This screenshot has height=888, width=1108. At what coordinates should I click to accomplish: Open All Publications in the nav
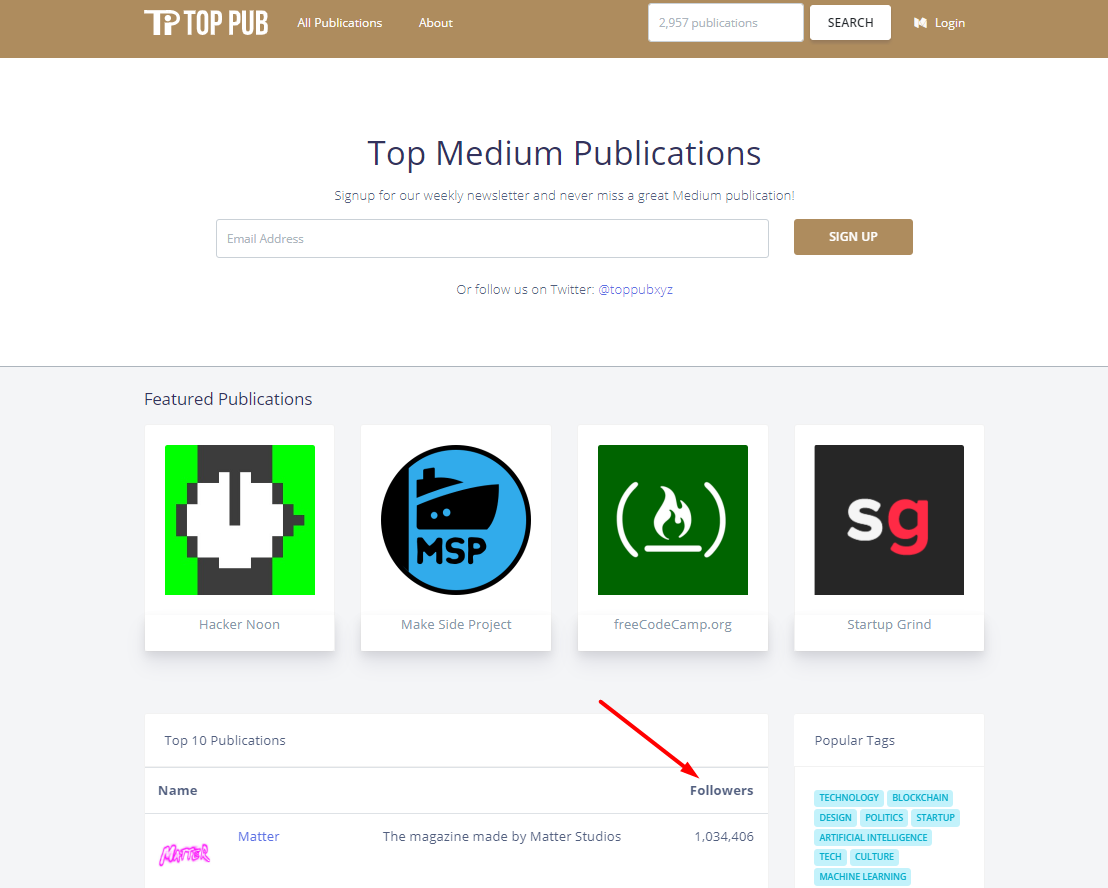340,23
